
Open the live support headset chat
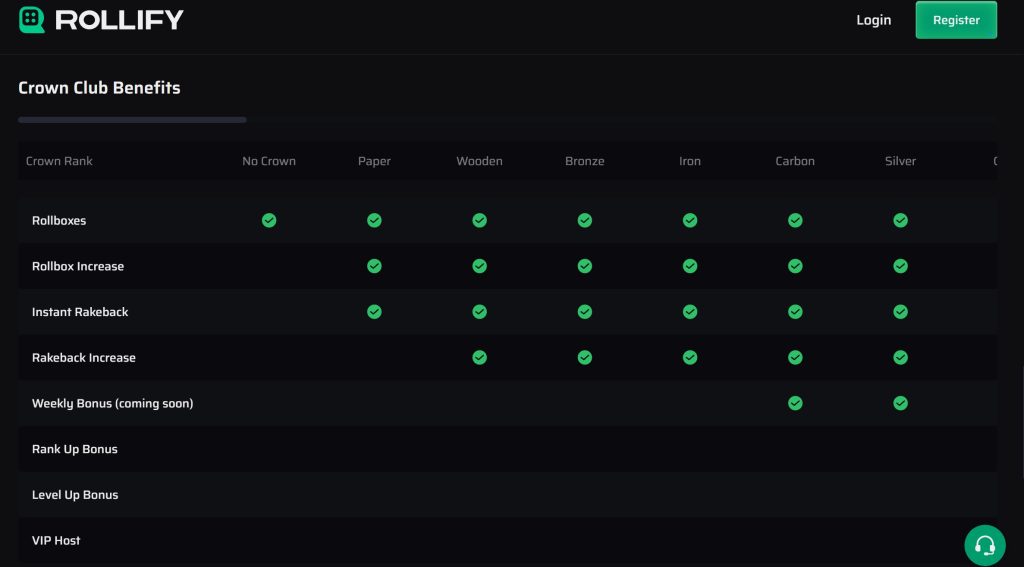pyautogui.click(x=984, y=545)
